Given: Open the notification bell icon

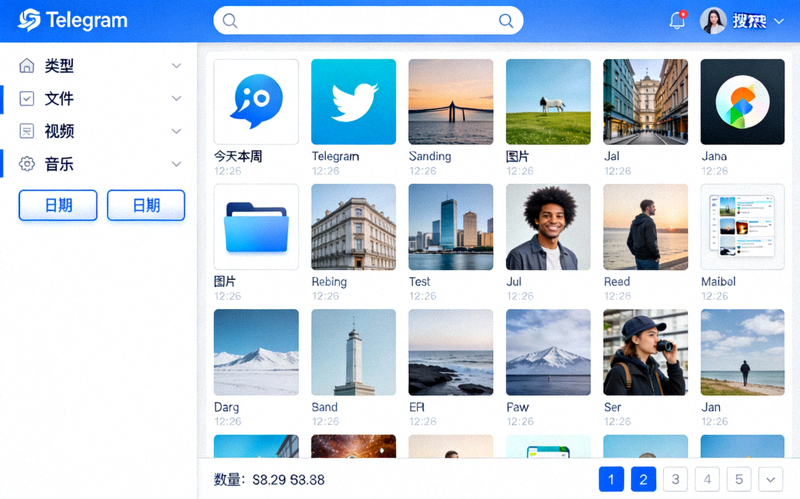Looking at the screenshot, I should (677, 21).
